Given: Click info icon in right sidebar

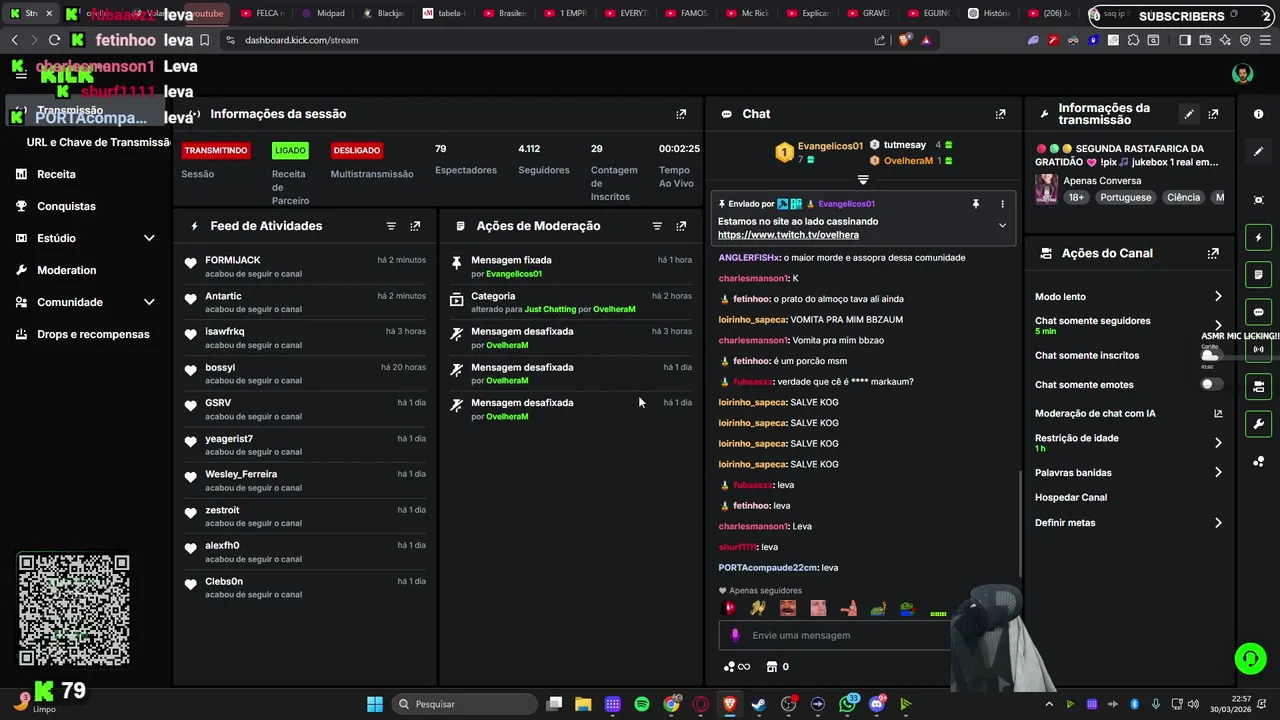Looking at the screenshot, I should [1258, 114].
